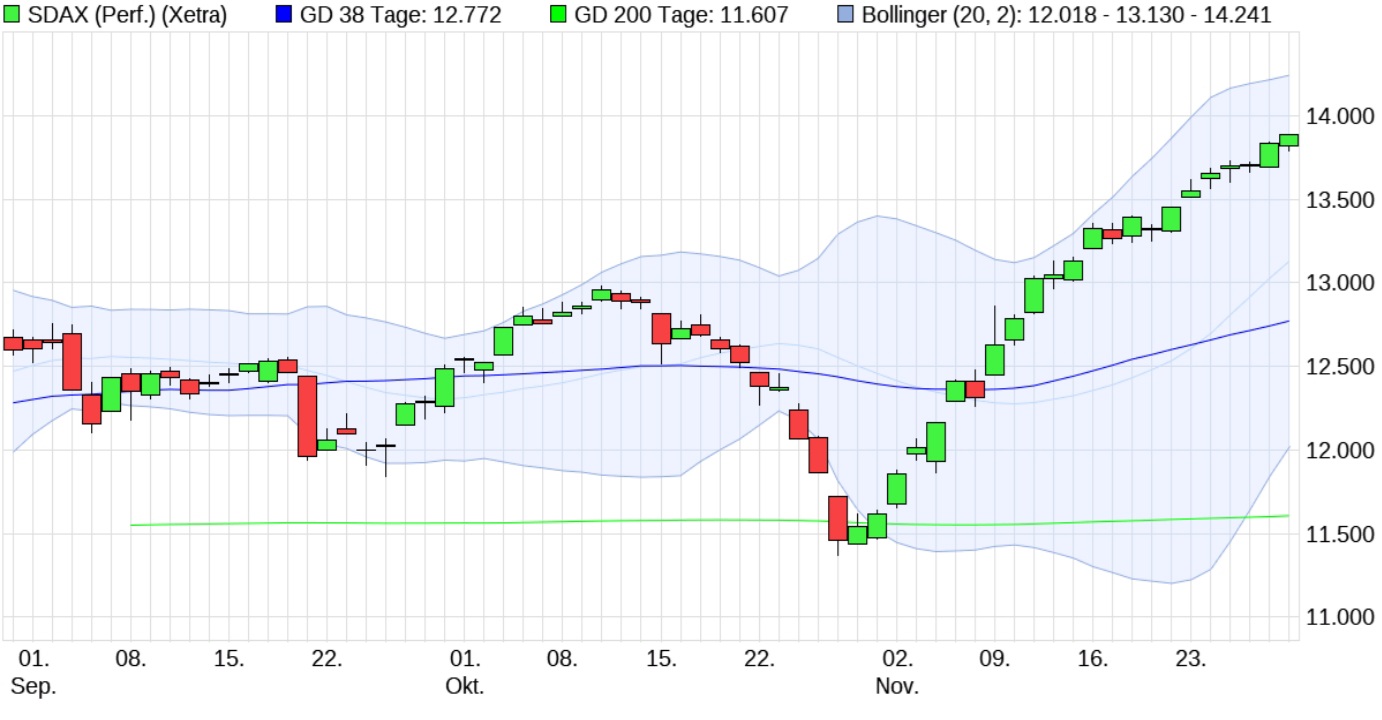Select the lowest candlestick near the Nov. label
Screen dimensions: 1382x720
[857, 537]
